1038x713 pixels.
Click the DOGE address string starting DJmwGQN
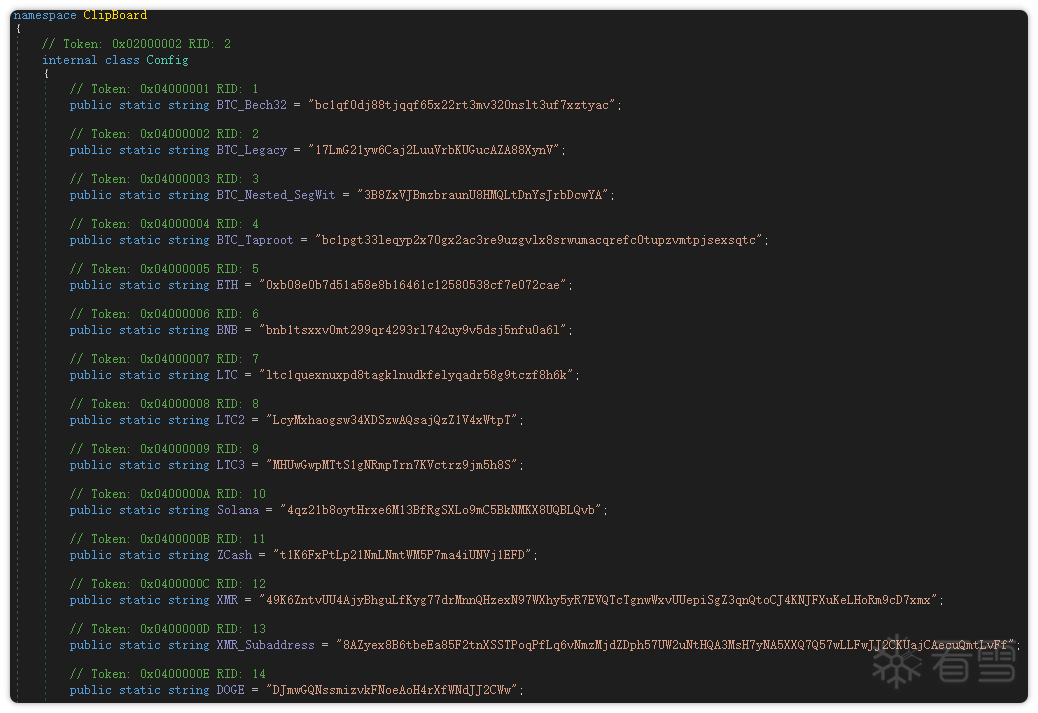point(392,690)
